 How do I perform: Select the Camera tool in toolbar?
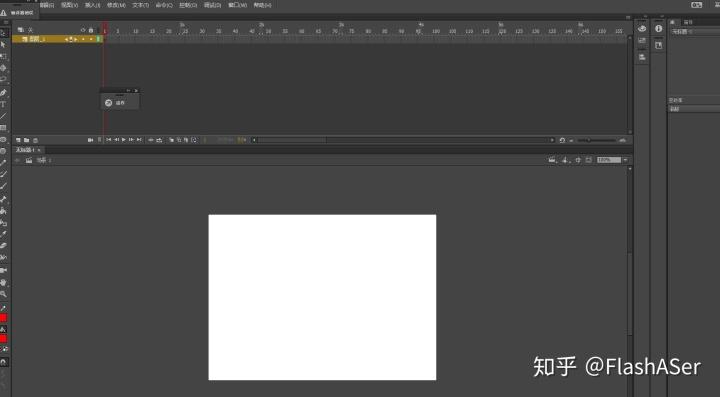click(x=3, y=270)
